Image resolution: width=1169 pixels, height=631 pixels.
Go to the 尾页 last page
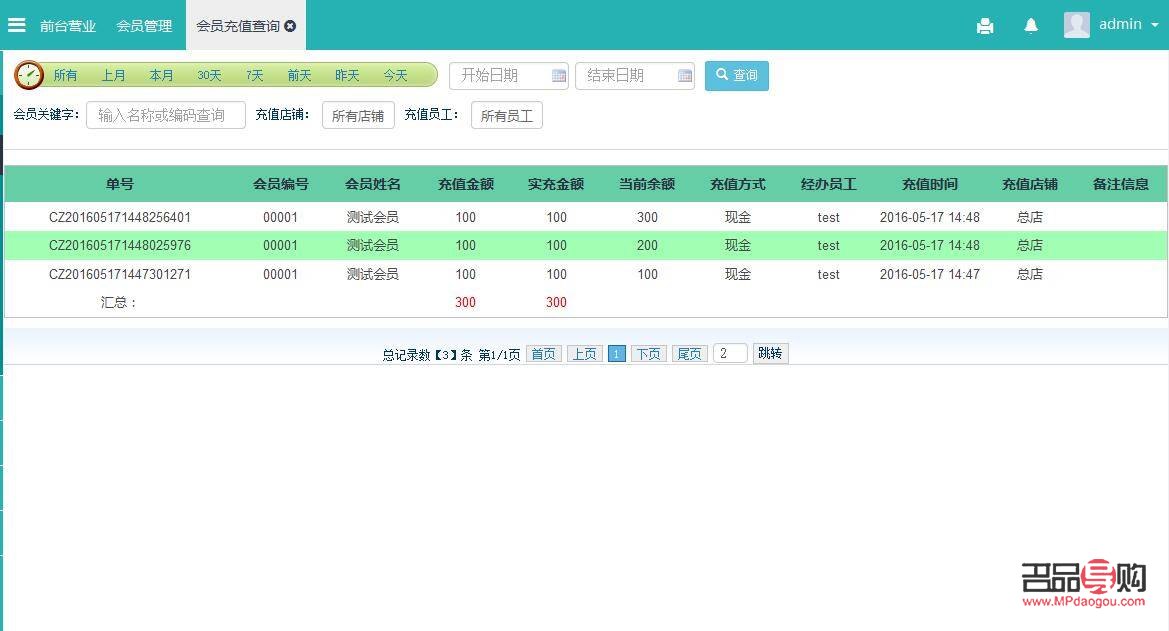[689, 353]
